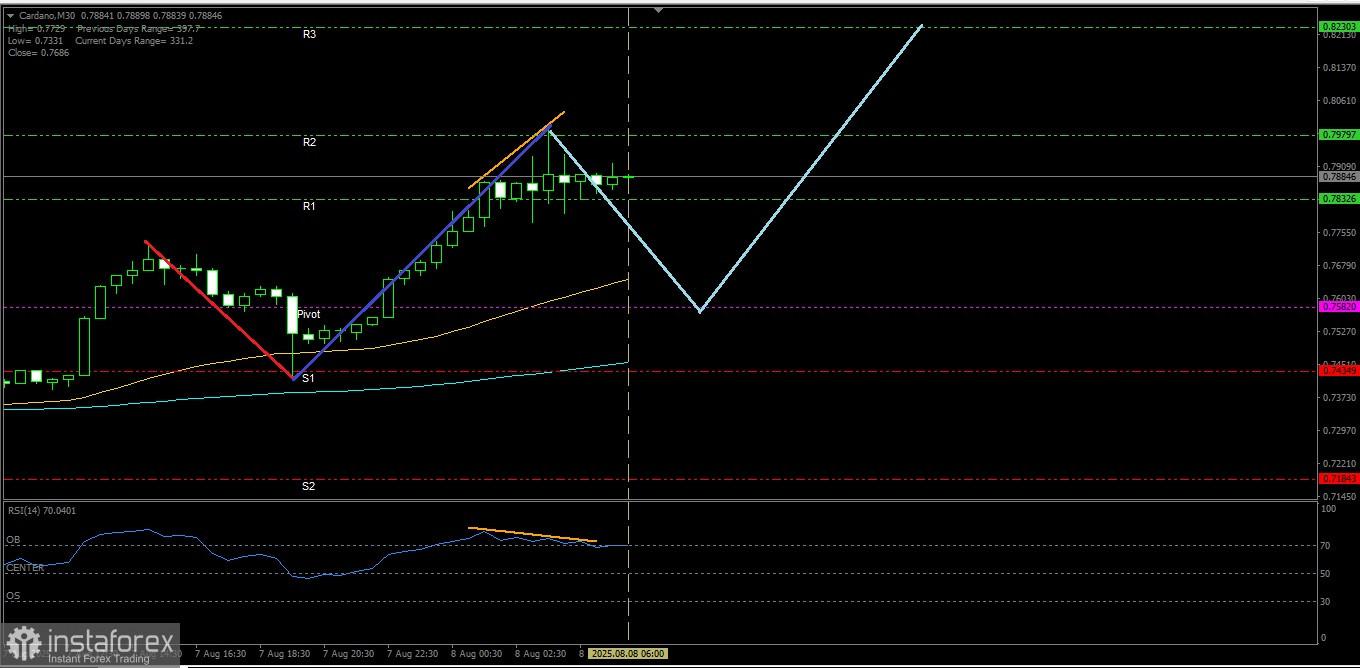Click the CENTER level label in RSI panel

coord(25,567)
